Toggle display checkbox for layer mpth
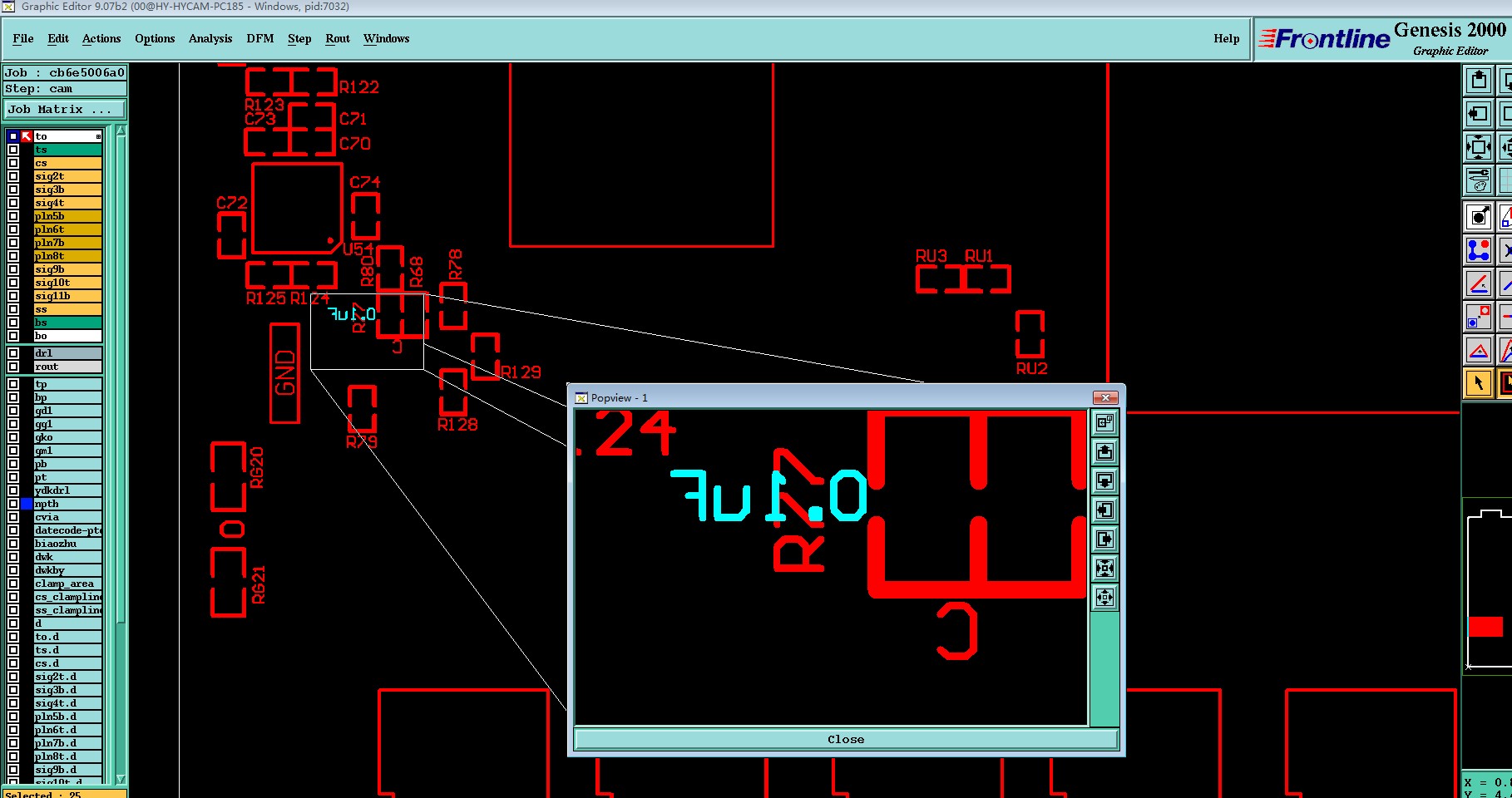 (x=13, y=504)
